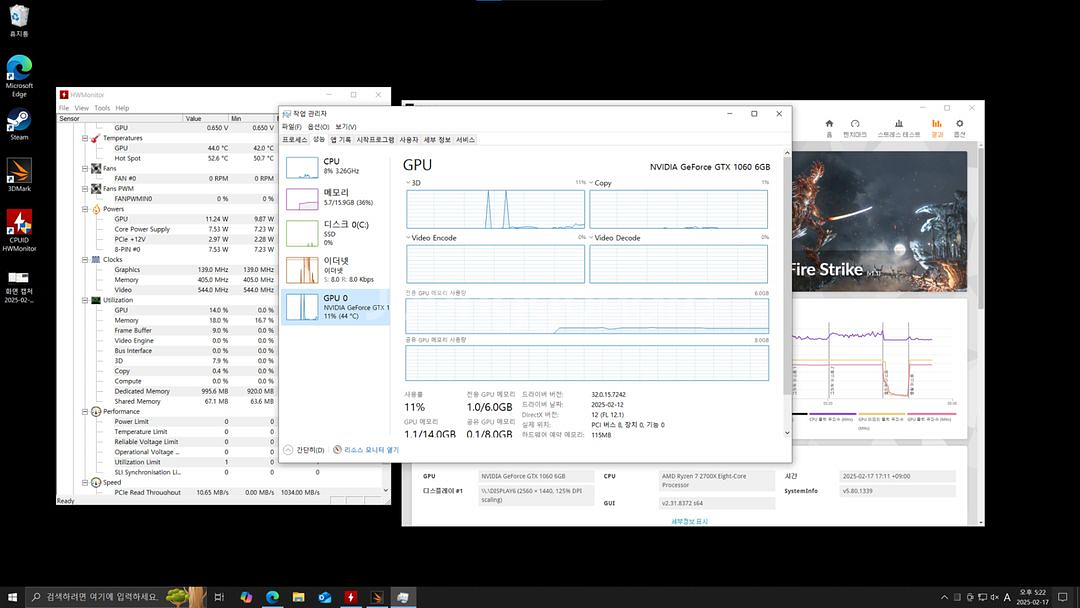Screen dimensions: 1080x608
Task: Open the Microsoft Edge desktop shortcut
Action: (x=19, y=76)
